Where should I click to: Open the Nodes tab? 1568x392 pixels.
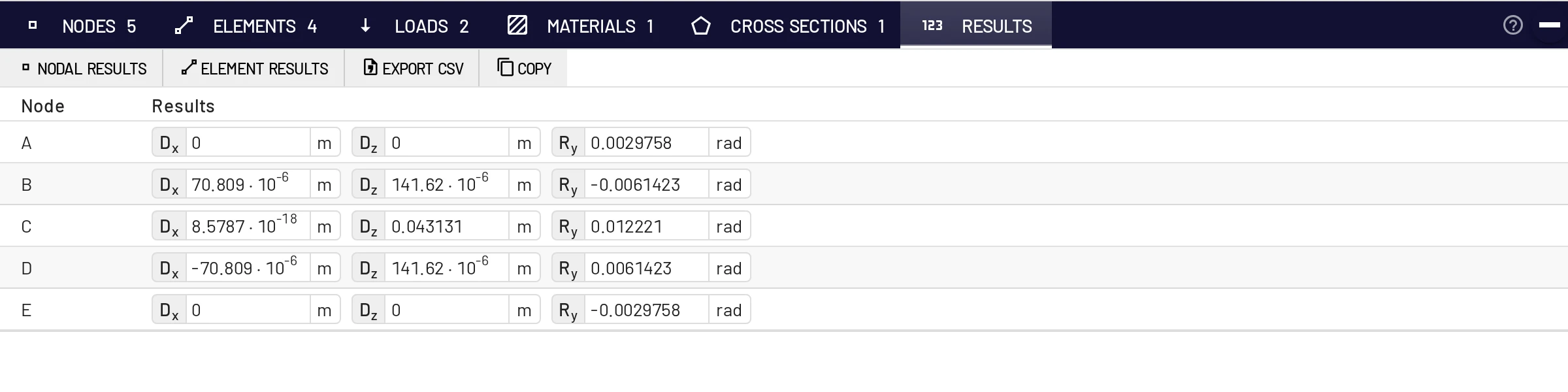[x=82, y=26]
